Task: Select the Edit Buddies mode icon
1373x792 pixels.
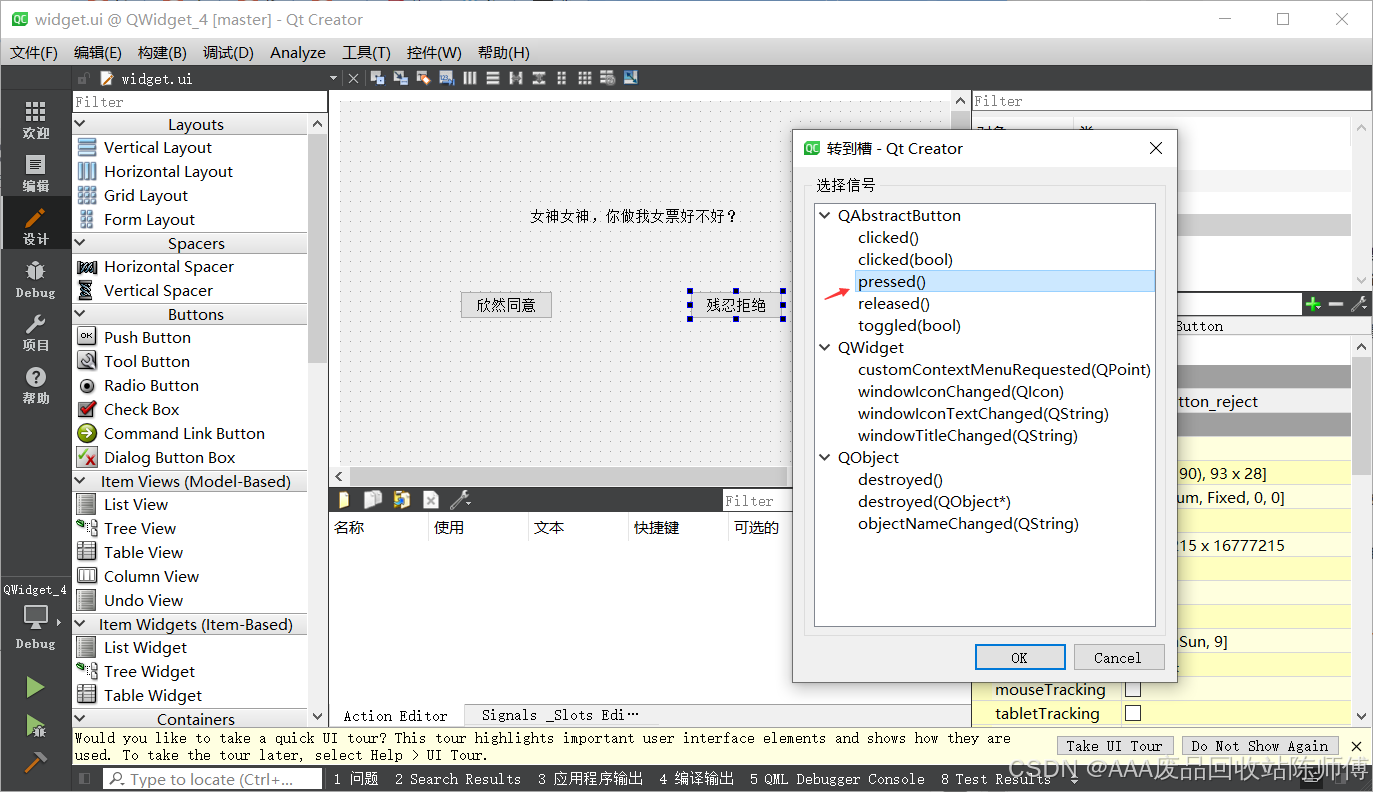Action: click(423, 78)
